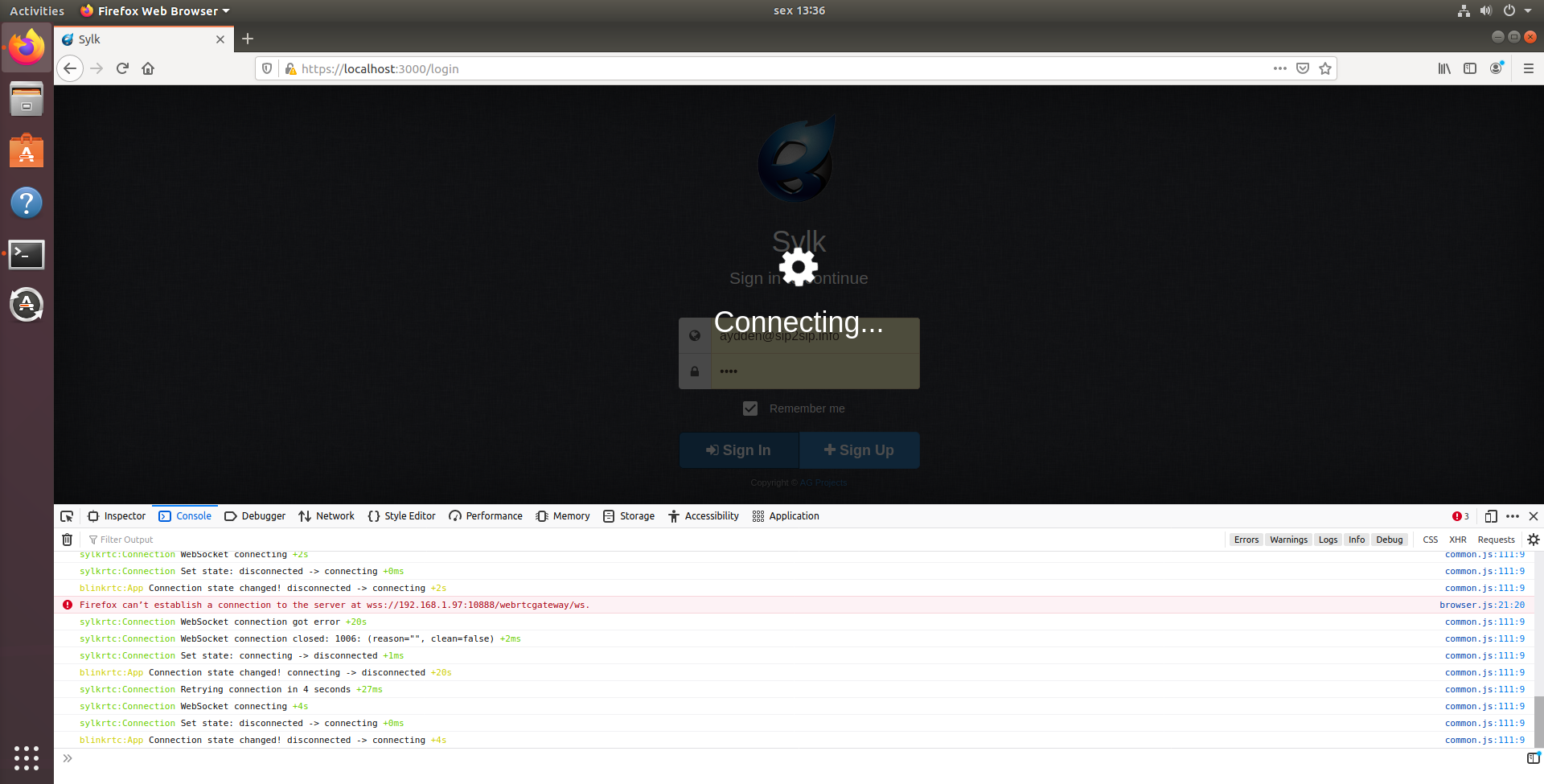Open the Application tab
The height and width of the screenshot is (784, 1544).
point(786,516)
